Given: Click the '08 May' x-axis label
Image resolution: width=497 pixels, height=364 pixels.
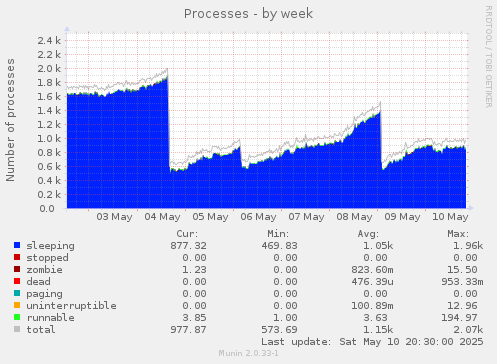Looking at the screenshot, I should [354, 217].
